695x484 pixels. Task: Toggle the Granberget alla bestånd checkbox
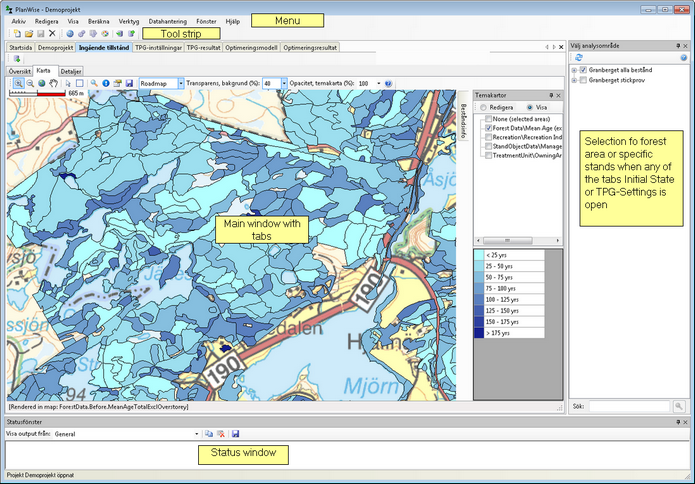point(583,70)
